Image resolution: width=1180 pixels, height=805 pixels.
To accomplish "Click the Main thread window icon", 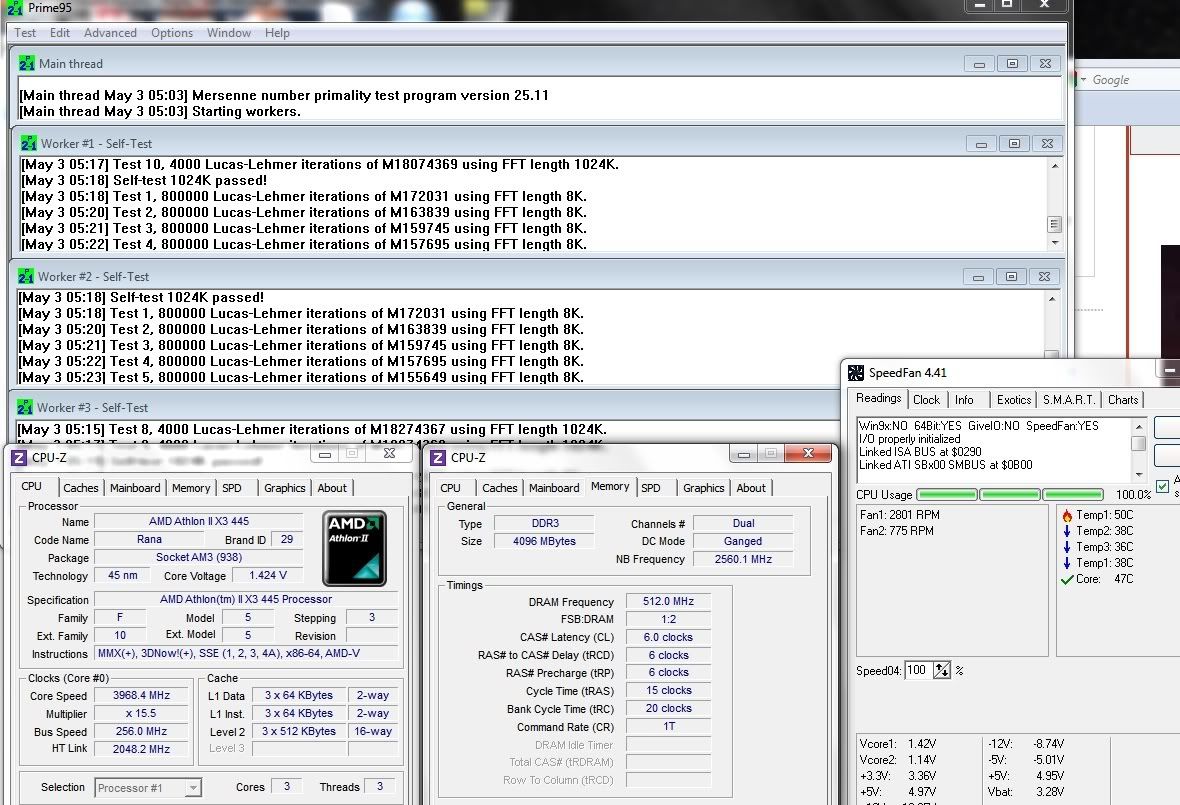I will tap(26, 63).
